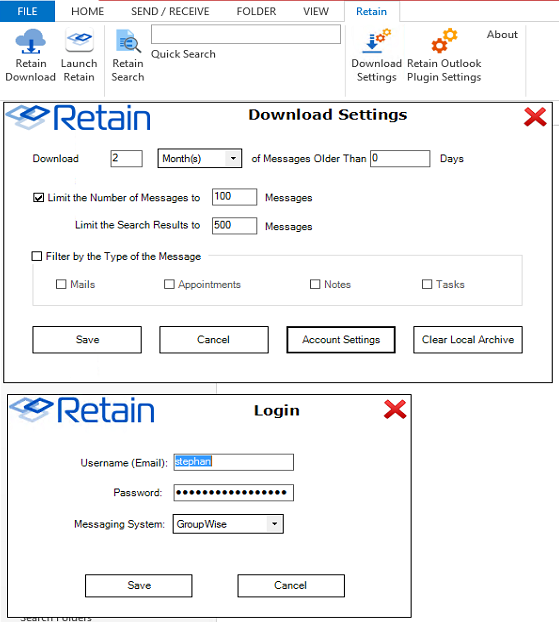Open Launch Retain from the ribbon
Viewport: 559px width, 622px height.
[79, 55]
